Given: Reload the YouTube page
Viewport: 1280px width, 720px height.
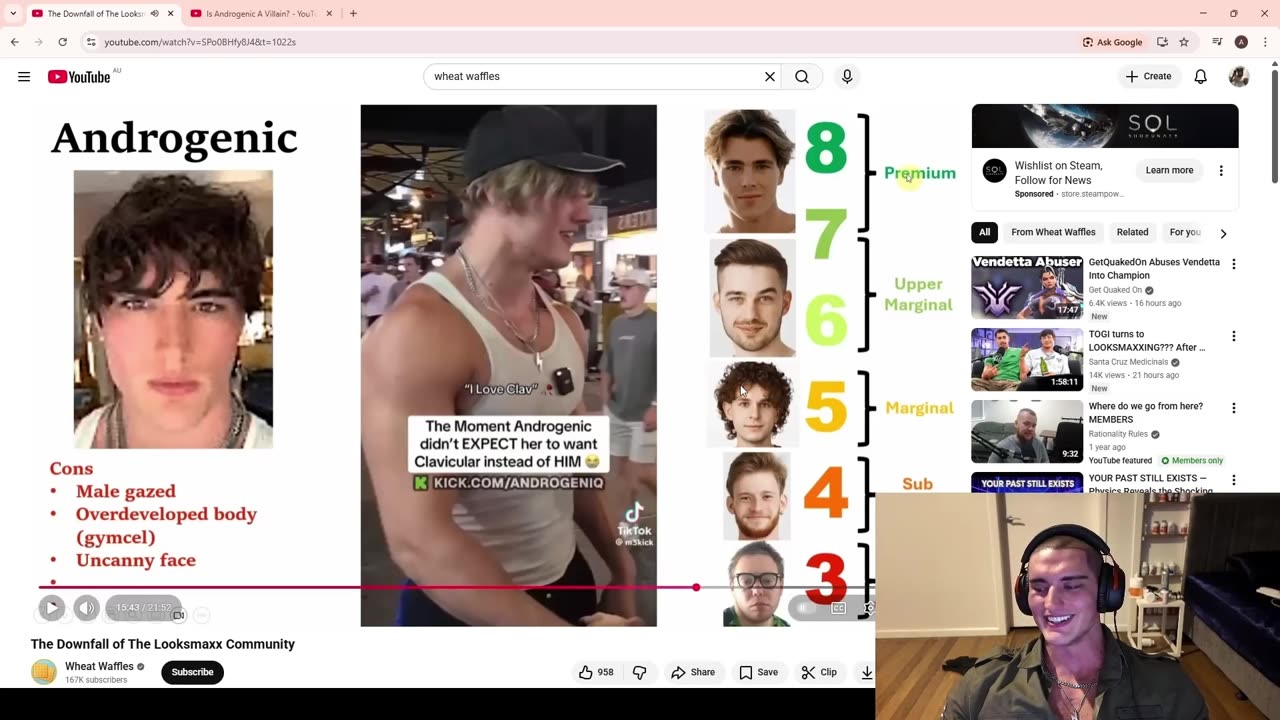Looking at the screenshot, I should [62, 42].
